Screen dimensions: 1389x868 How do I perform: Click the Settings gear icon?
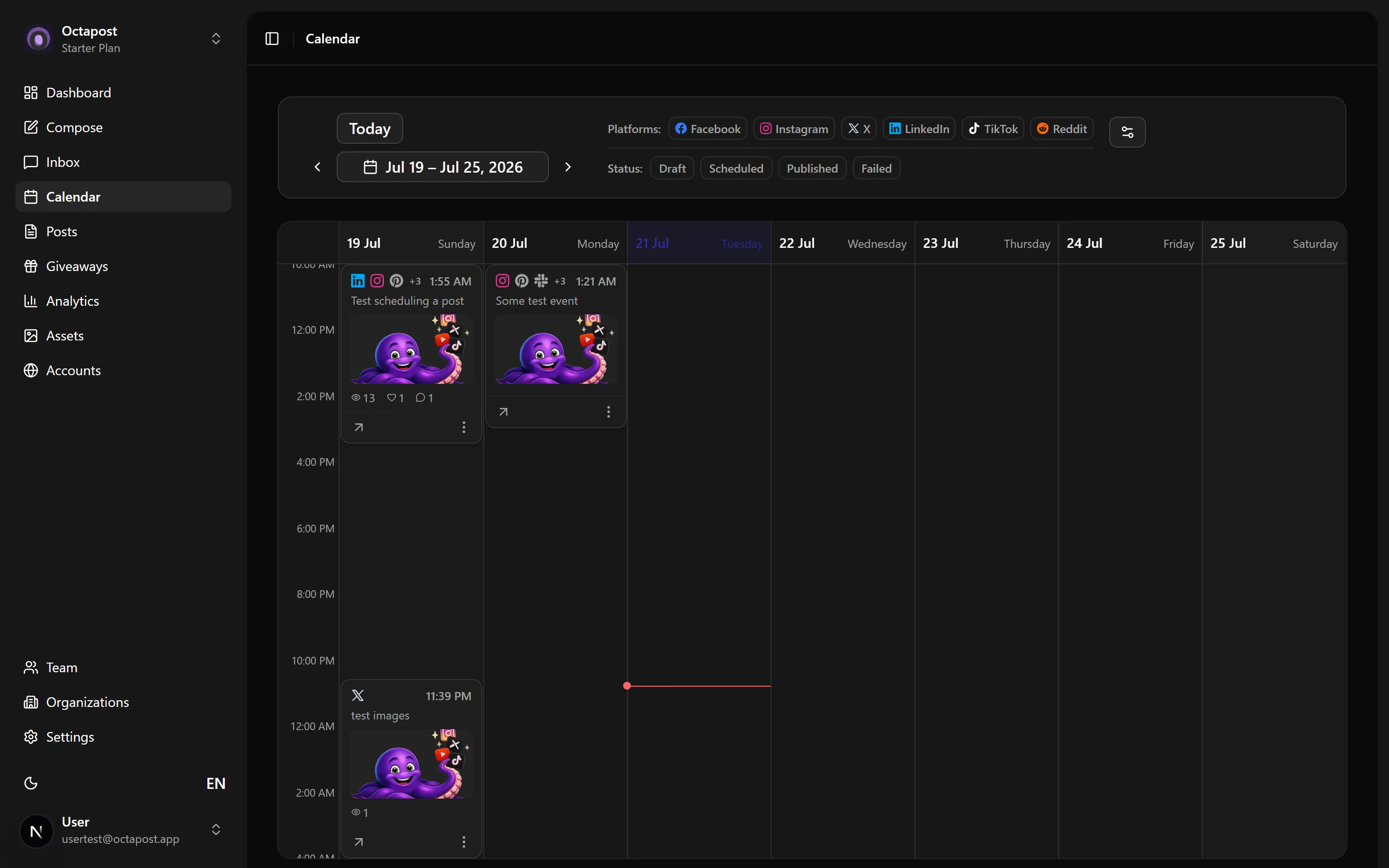click(x=31, y=737)
